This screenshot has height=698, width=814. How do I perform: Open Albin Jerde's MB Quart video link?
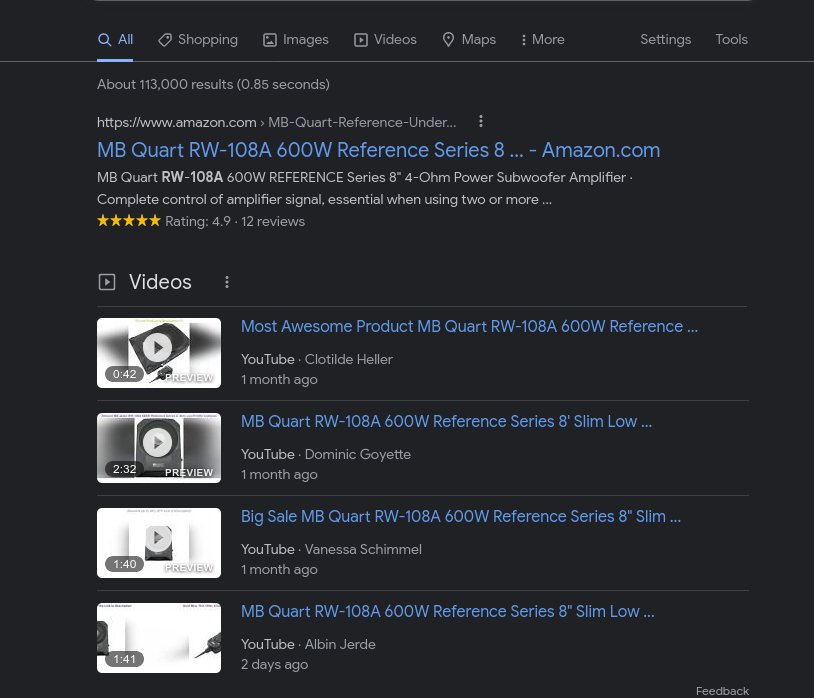(x=447, y=611)
